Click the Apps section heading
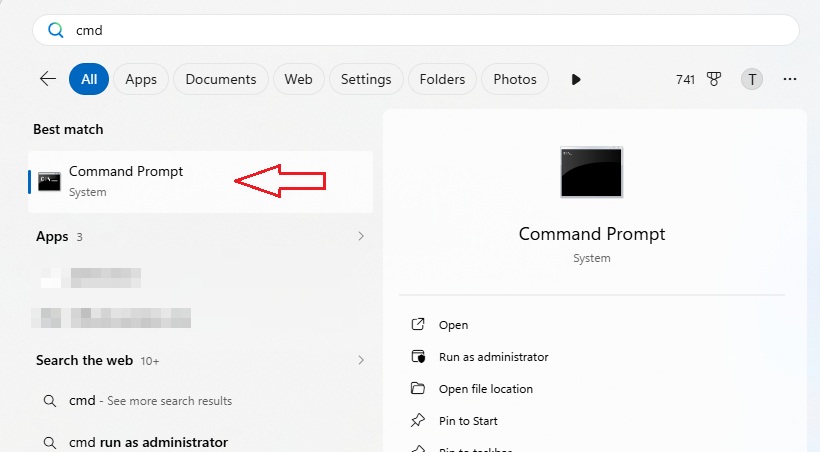 (52, 236)
